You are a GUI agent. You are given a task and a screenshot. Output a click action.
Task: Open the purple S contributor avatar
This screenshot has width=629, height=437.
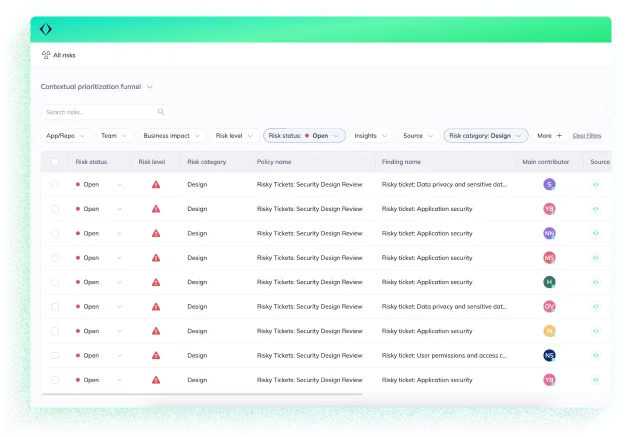[549, 184]
